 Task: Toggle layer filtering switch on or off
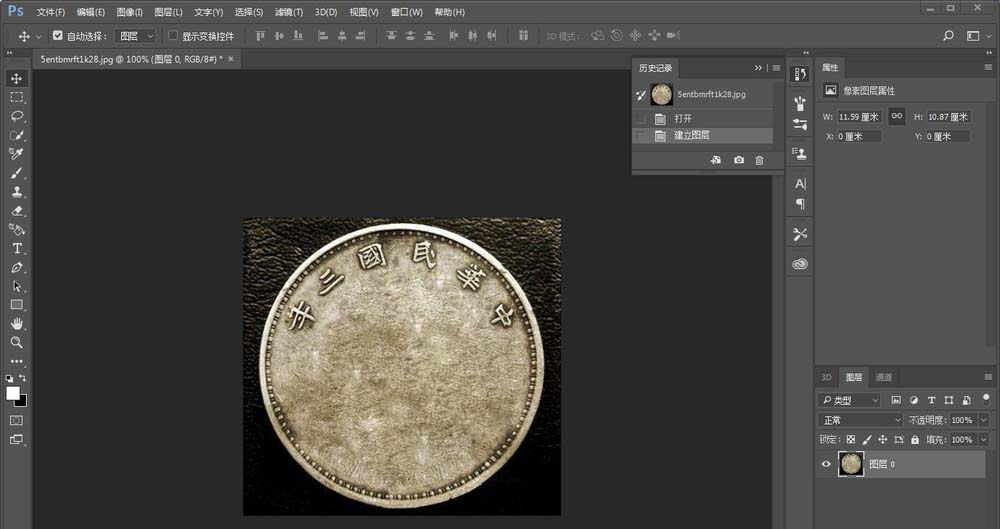[987, 400]
